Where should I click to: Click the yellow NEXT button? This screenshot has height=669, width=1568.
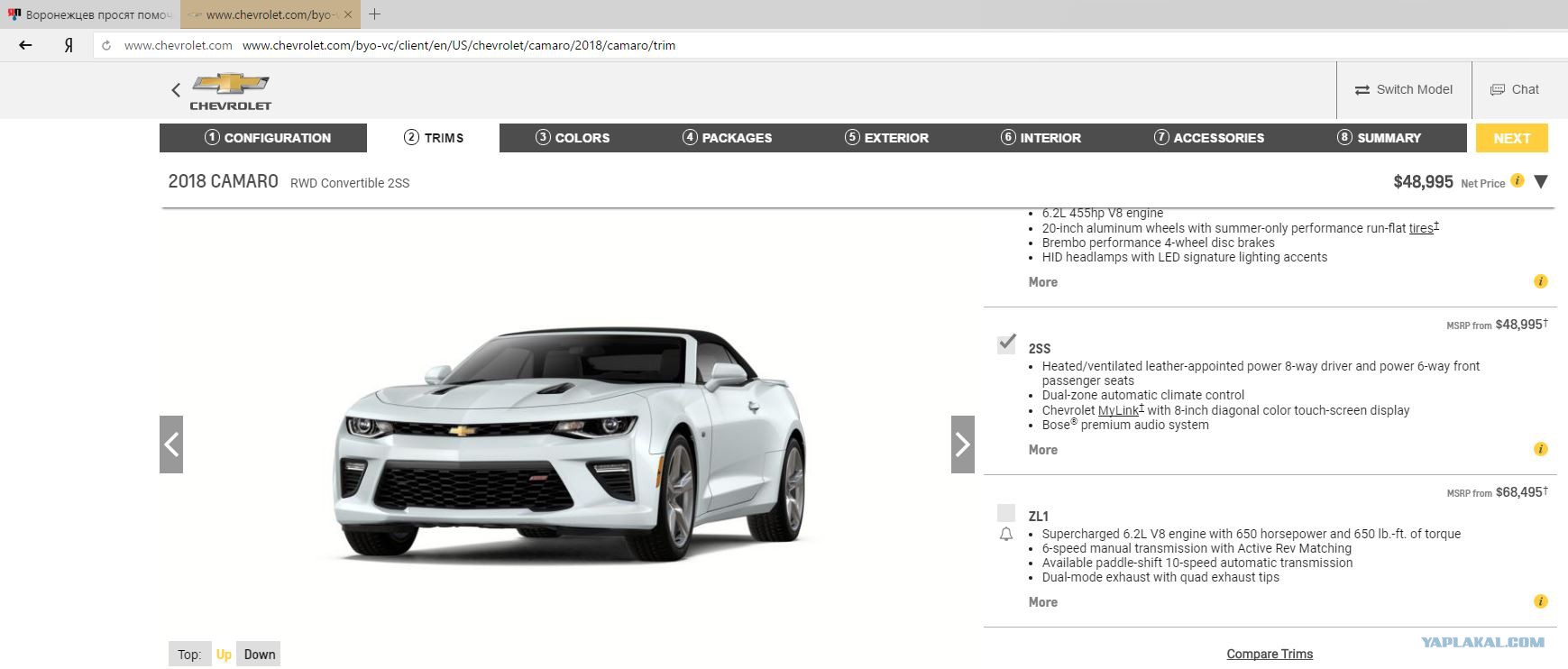tap(1512, 138)
